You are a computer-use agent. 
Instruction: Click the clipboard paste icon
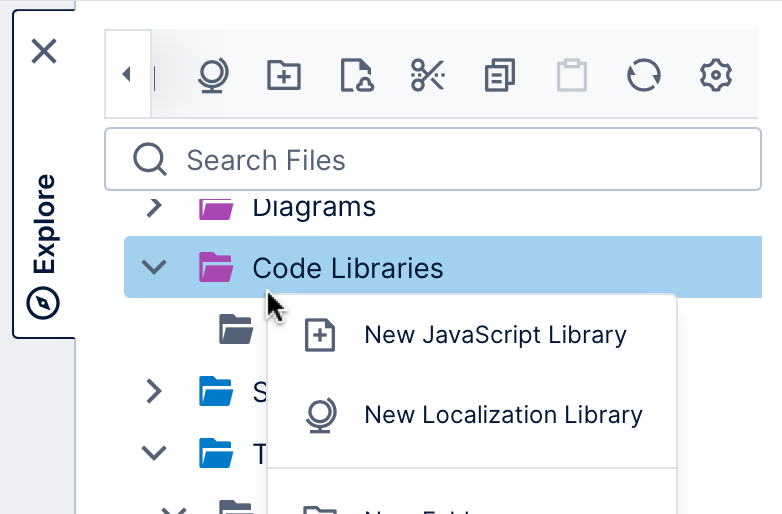(572, 76)
